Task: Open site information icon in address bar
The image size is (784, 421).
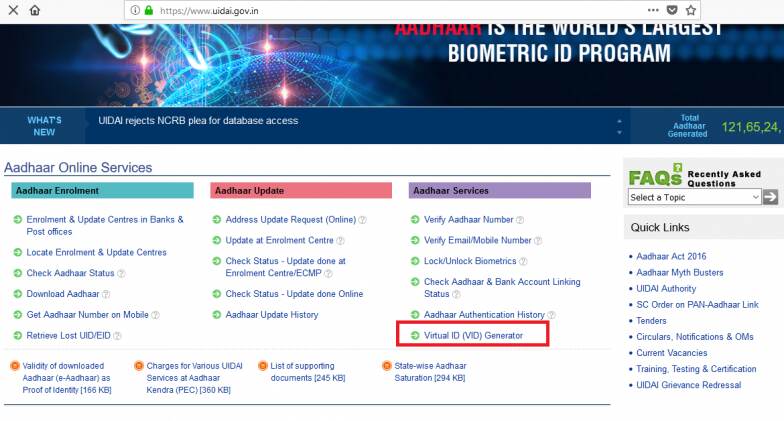Action: (135, 10)
